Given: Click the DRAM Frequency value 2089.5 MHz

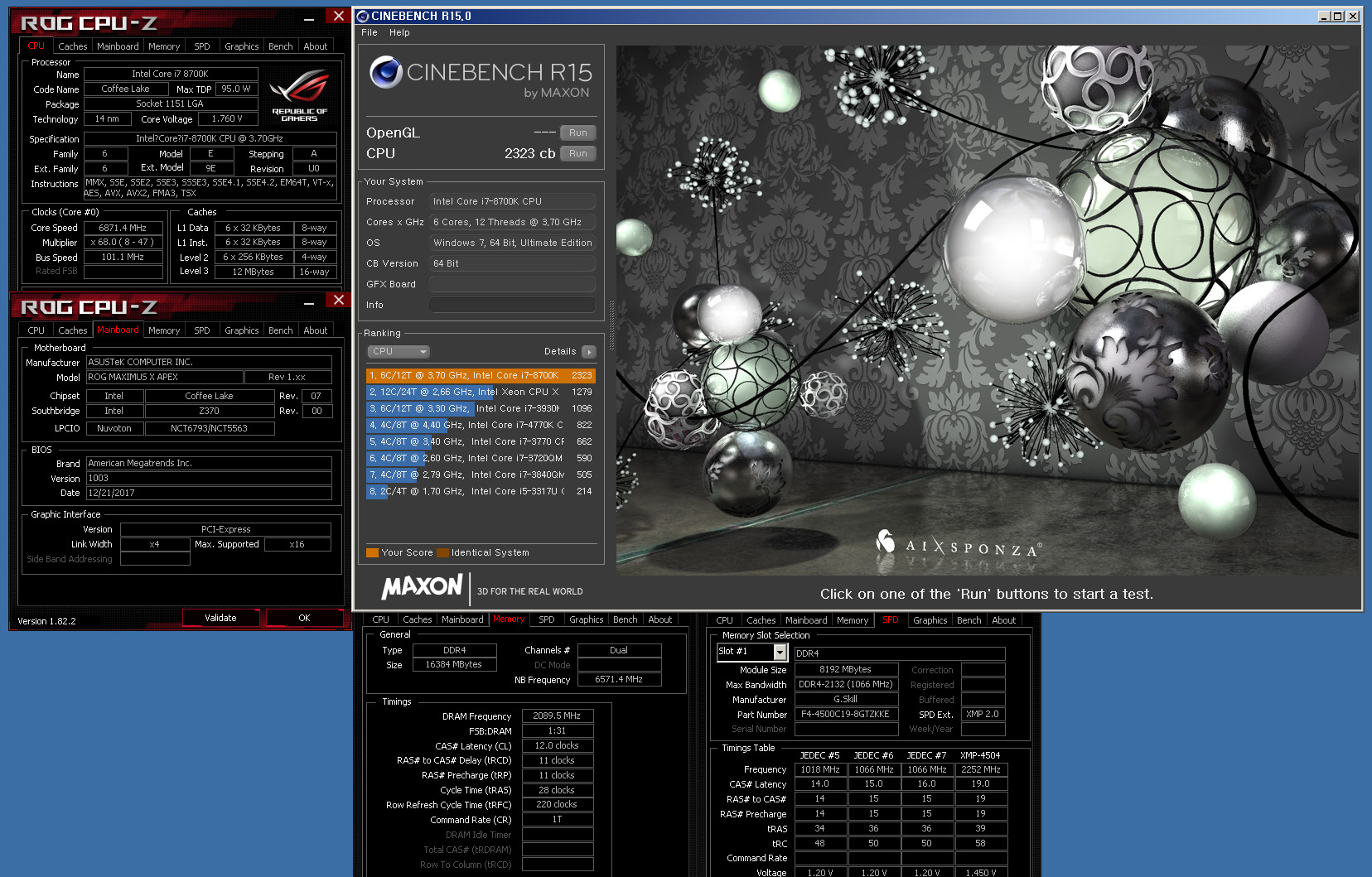Looking at the screenshot, I should tap(557, 716).
